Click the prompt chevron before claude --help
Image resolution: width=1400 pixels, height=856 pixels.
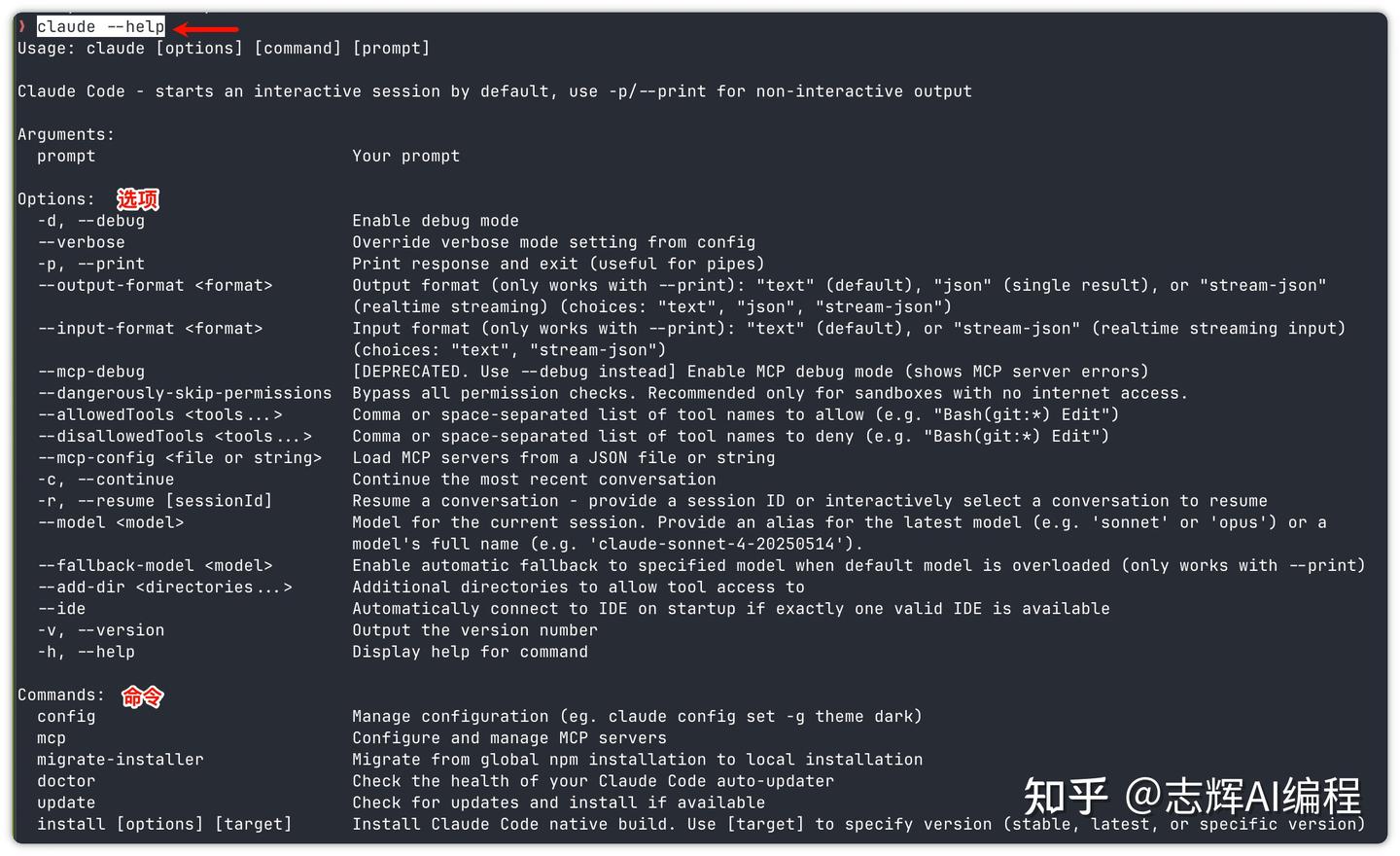click(22, 26)
